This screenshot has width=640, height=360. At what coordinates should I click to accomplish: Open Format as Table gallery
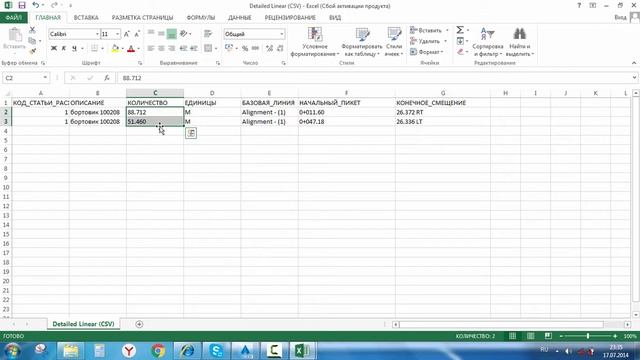(x=362, y=41)
